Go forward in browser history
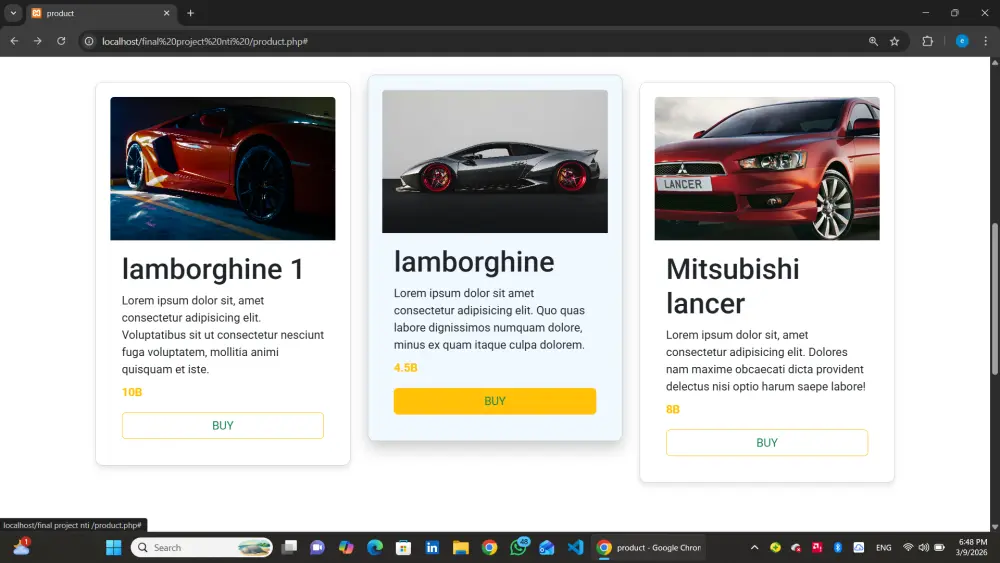Image resolution: width=1000 pixels, height=563 pixels. pos(38,41)
